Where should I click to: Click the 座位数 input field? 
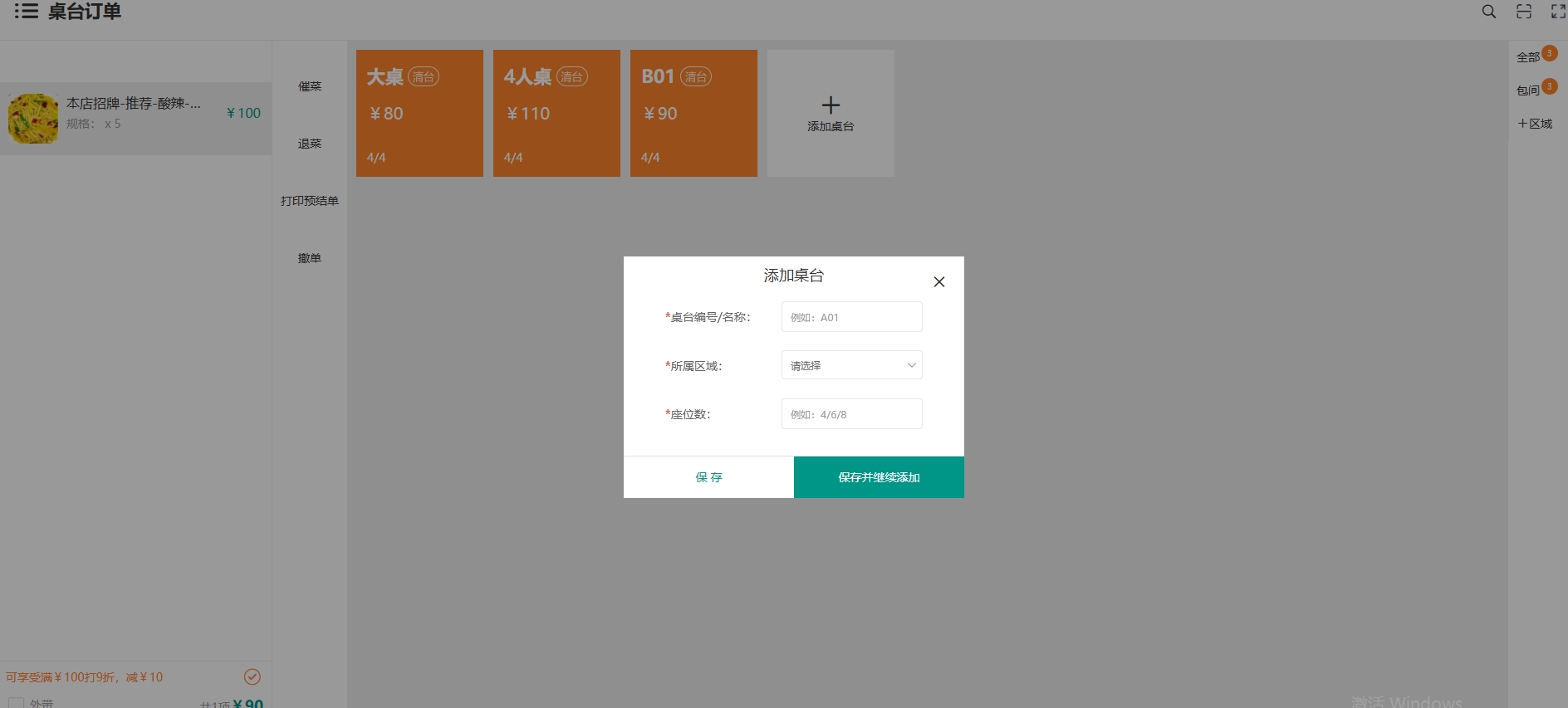(851, 414)
